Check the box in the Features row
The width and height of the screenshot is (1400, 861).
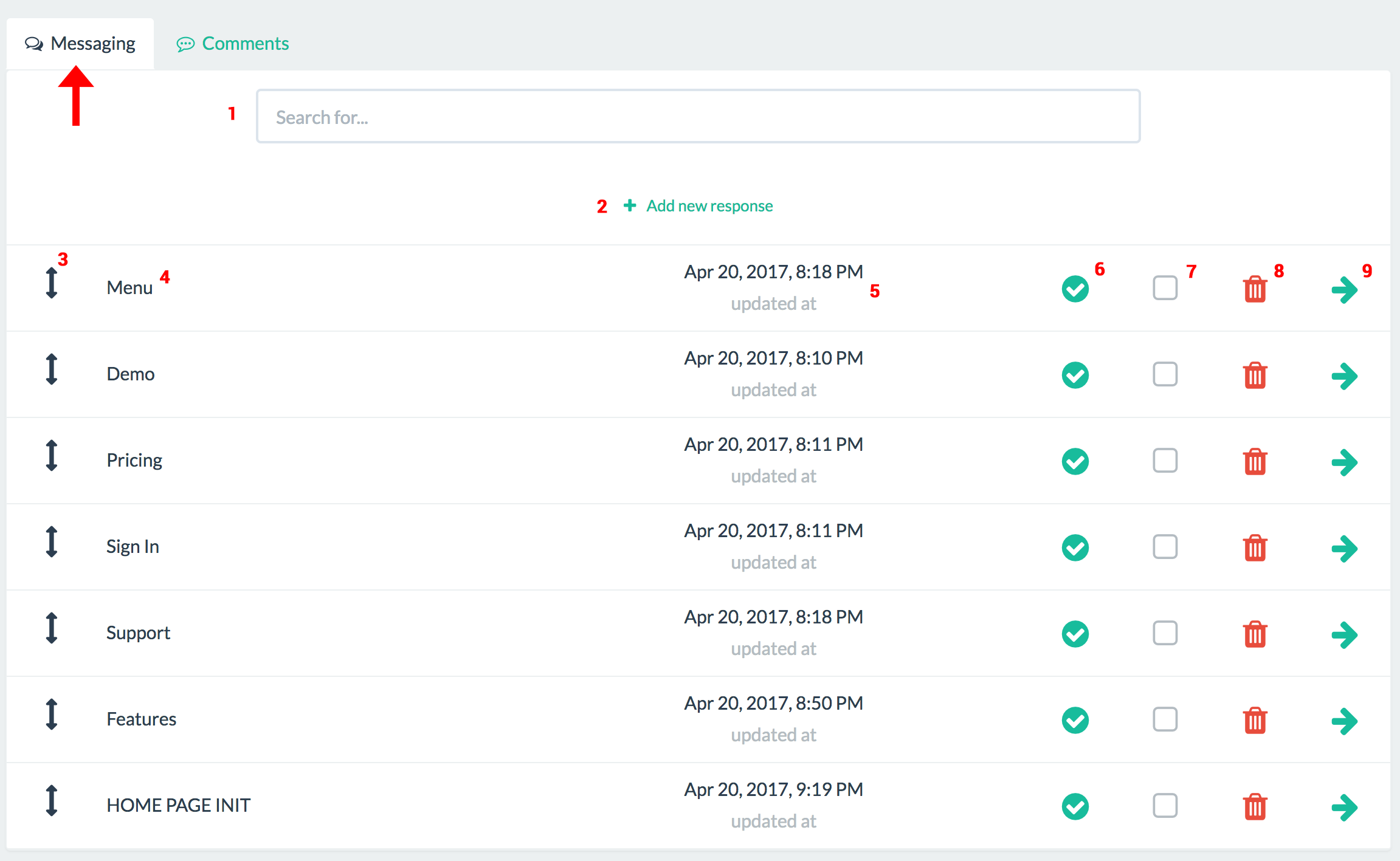click(1165, 719)
